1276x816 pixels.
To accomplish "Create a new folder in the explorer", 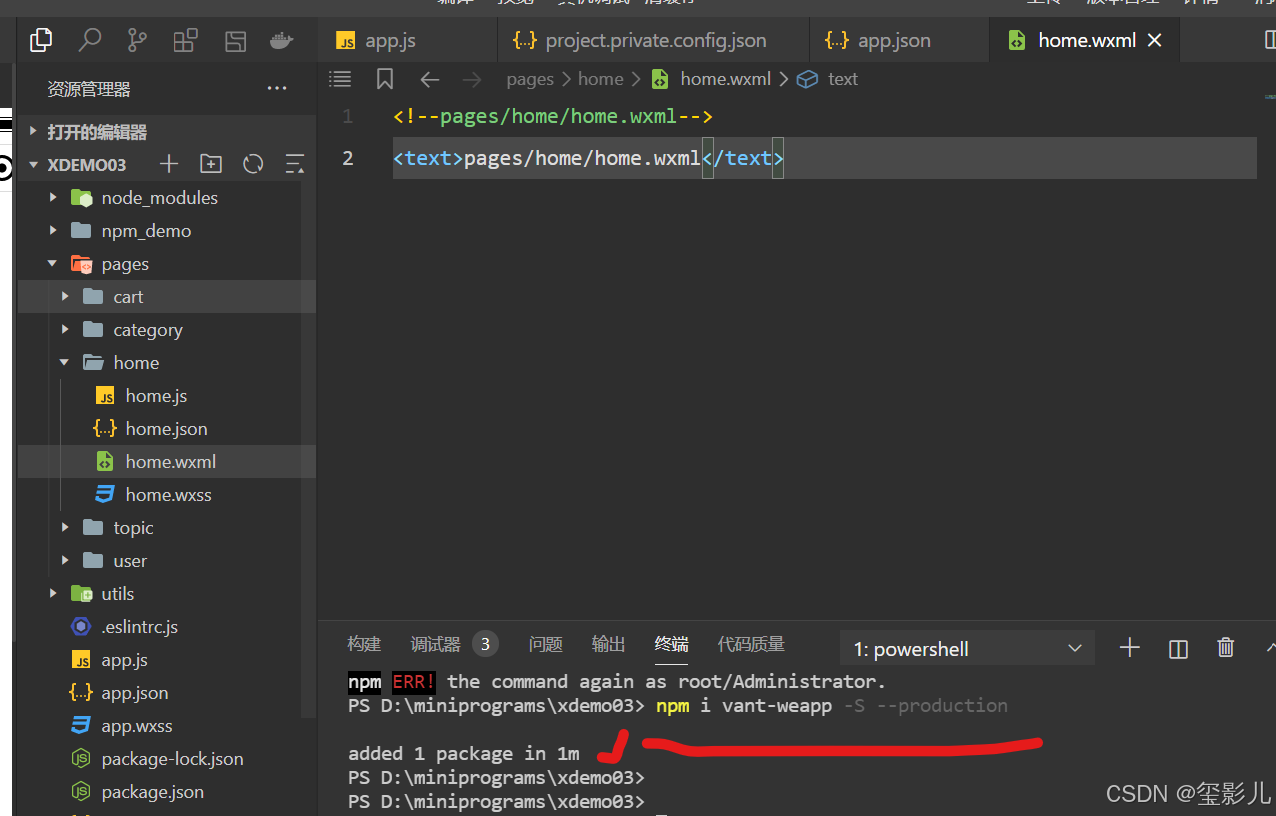I will click(210, 164).
